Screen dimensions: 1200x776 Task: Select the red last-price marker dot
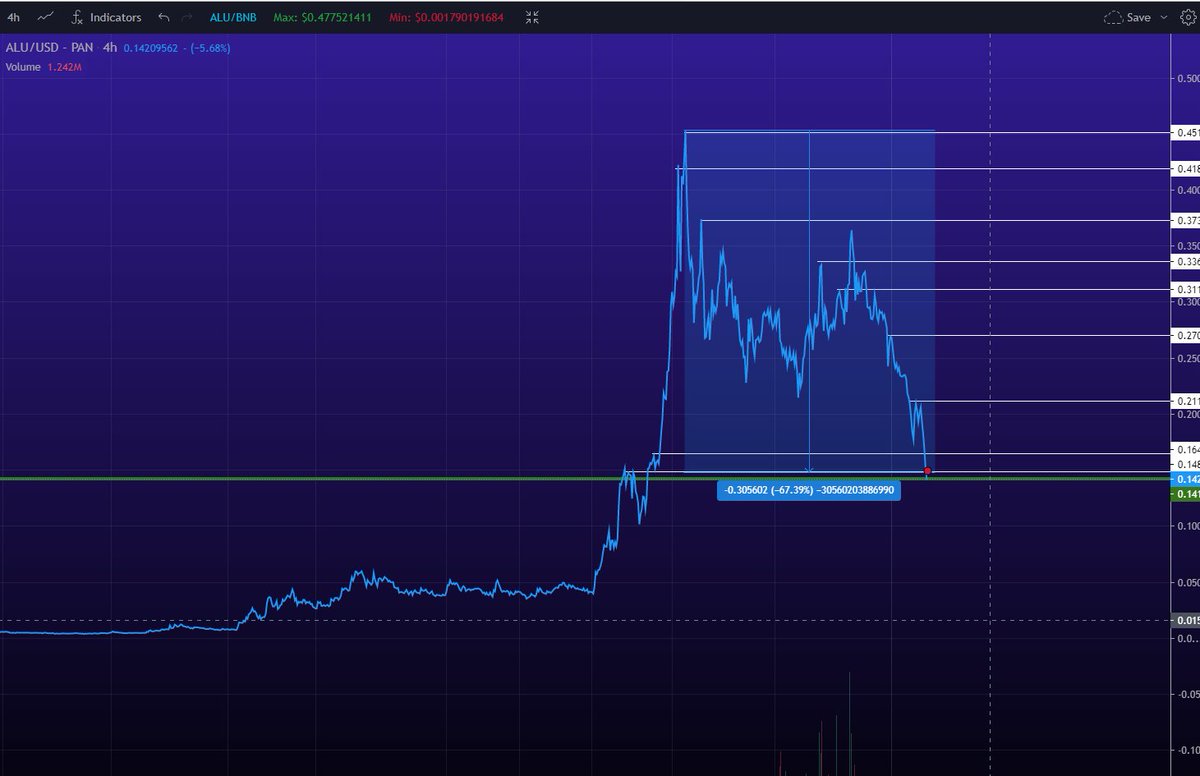pos(927,470)
